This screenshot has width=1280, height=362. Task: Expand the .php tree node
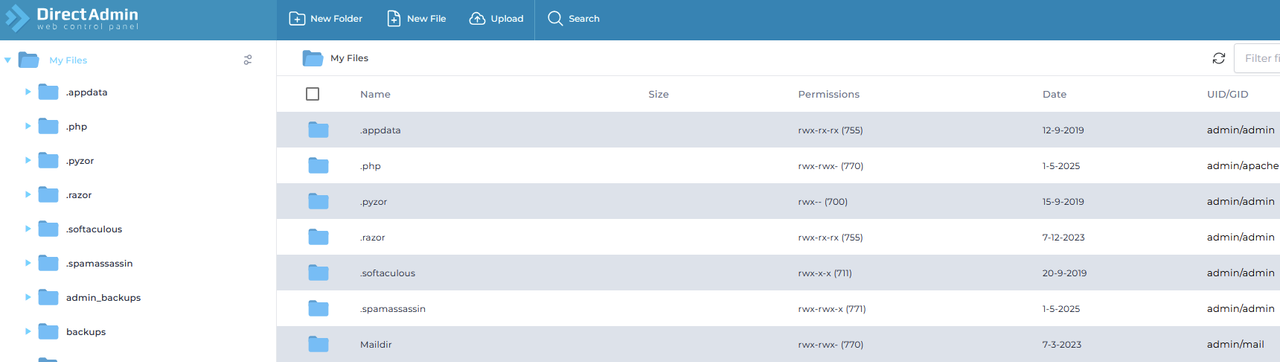tap(28, 126)
